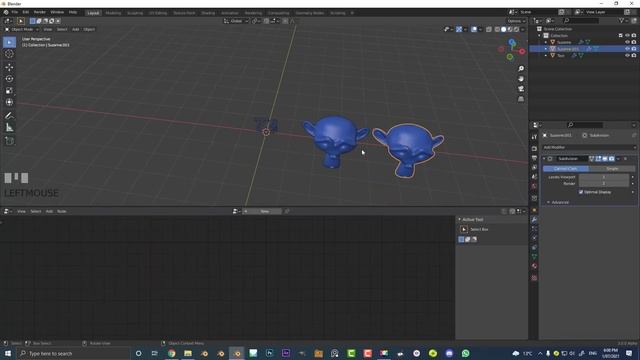Image resolution: width=640 pixels, height=360 pixels.
Task: Open the Add Modifier dropdown
Action: (x=589, y=147)
